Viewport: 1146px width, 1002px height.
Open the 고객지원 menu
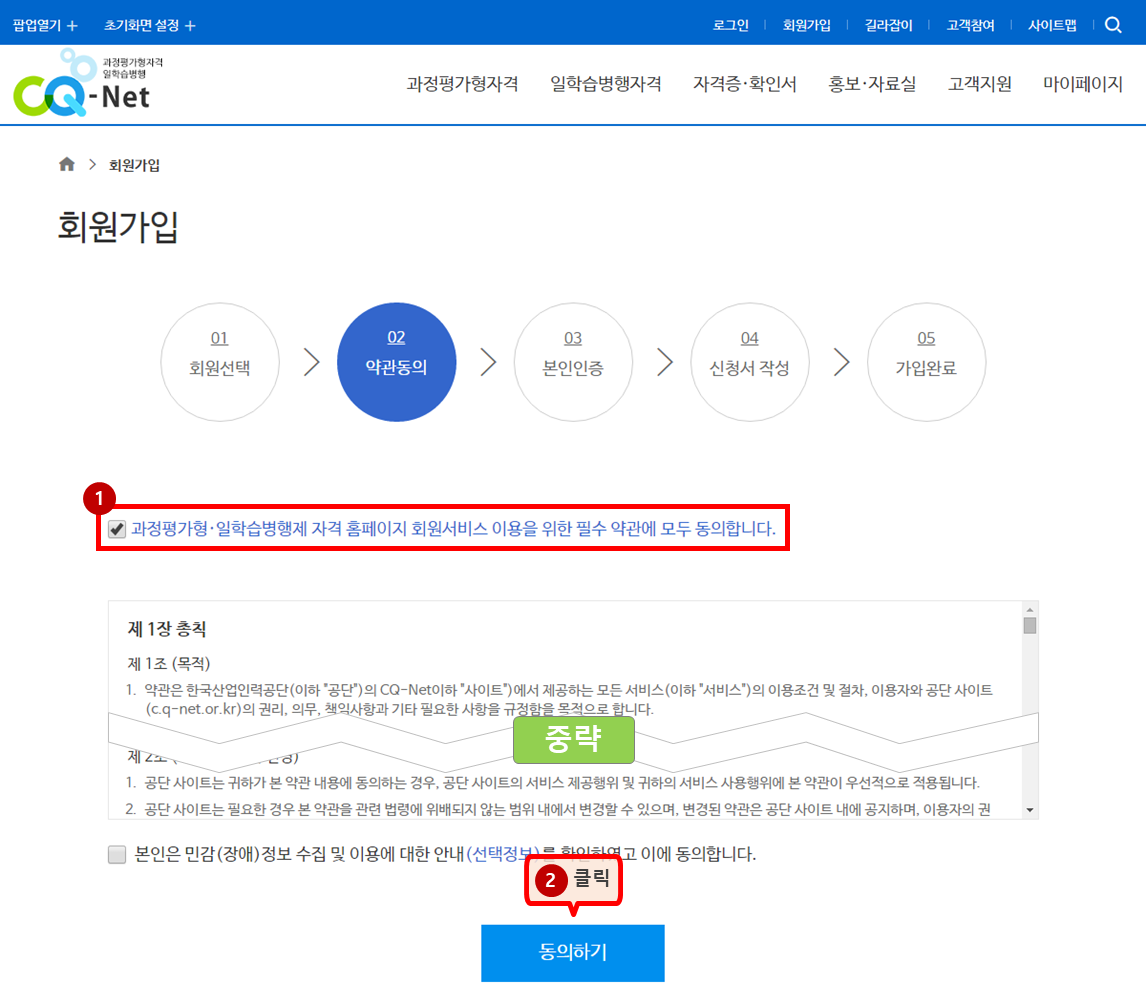(x=980, y=84)
